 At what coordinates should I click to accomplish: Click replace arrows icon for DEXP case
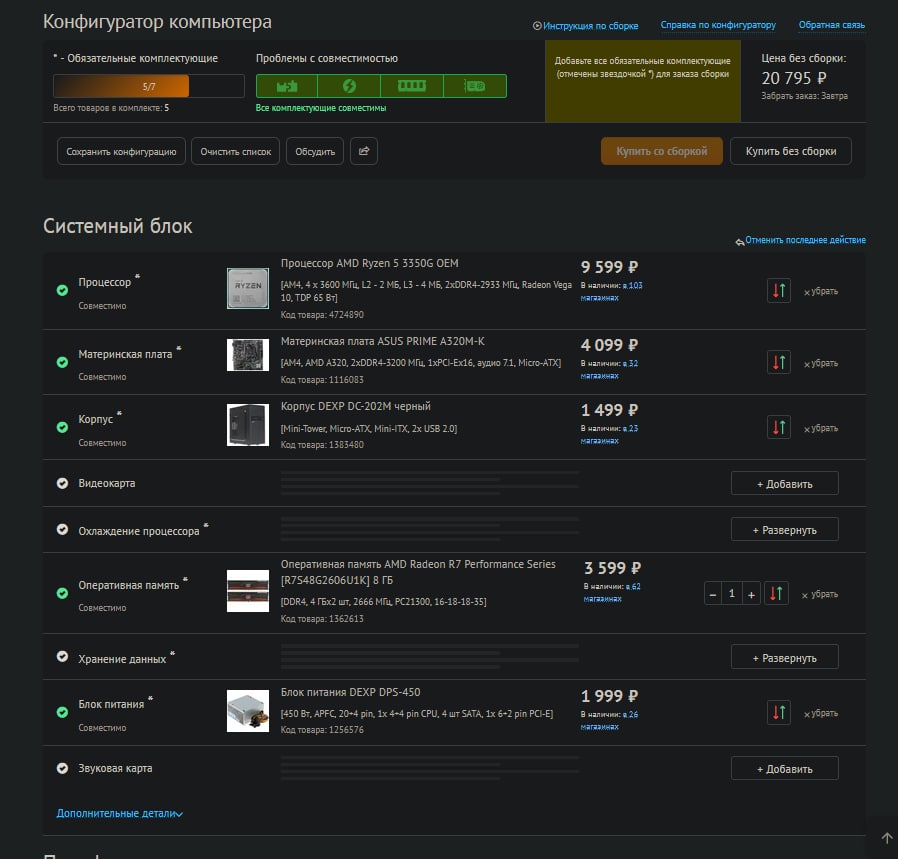(779, 427)
